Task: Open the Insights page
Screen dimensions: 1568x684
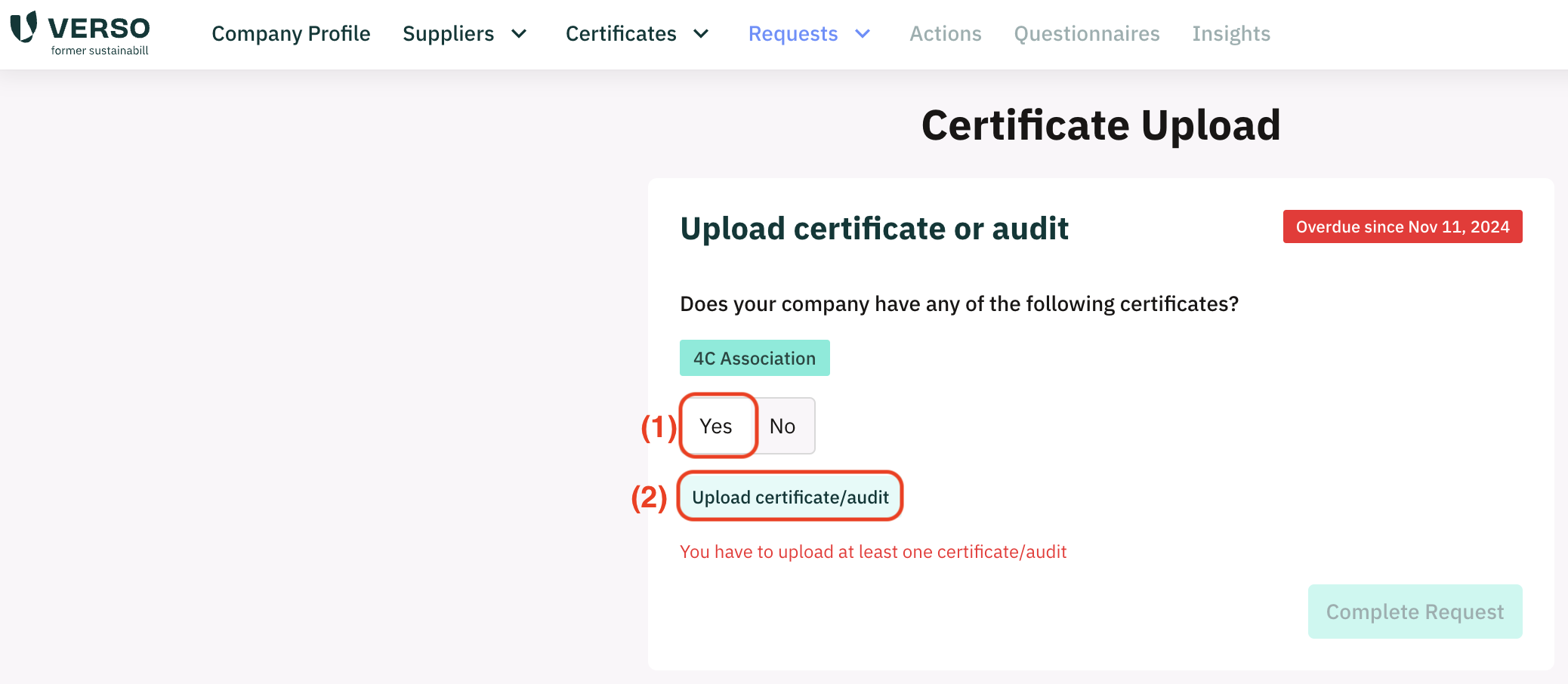Action: pyautogui.click(x=1231, y=34)
